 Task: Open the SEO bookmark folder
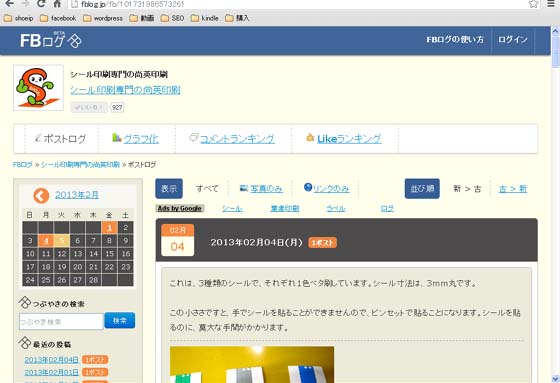(x=172, y=18)
